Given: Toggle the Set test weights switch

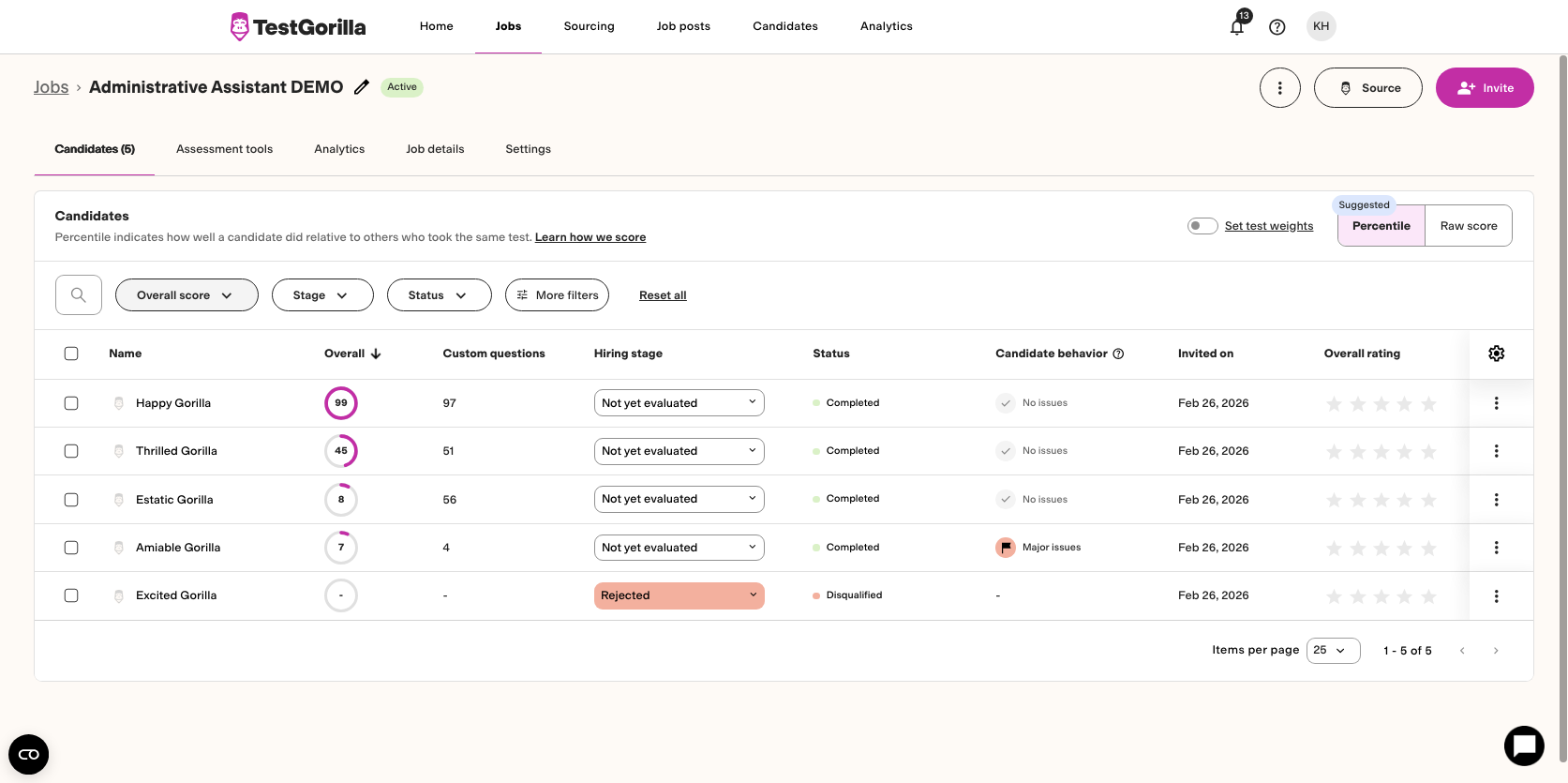Looking at the screenshot, I should coord(1202,226).
